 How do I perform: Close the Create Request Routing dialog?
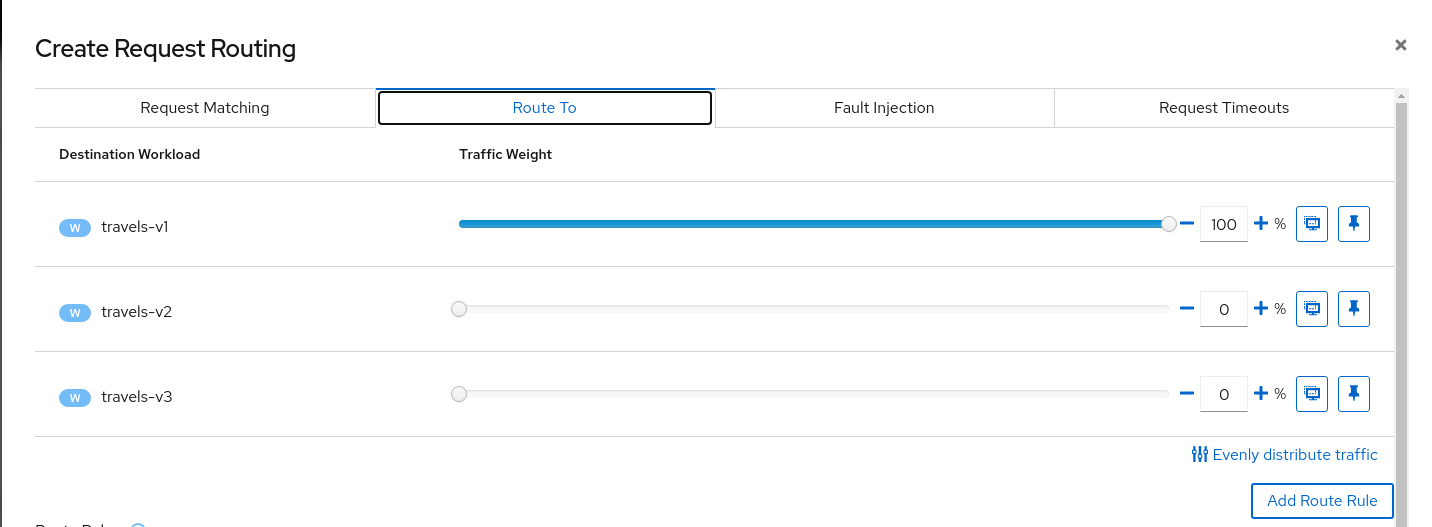pos(1401,45)
